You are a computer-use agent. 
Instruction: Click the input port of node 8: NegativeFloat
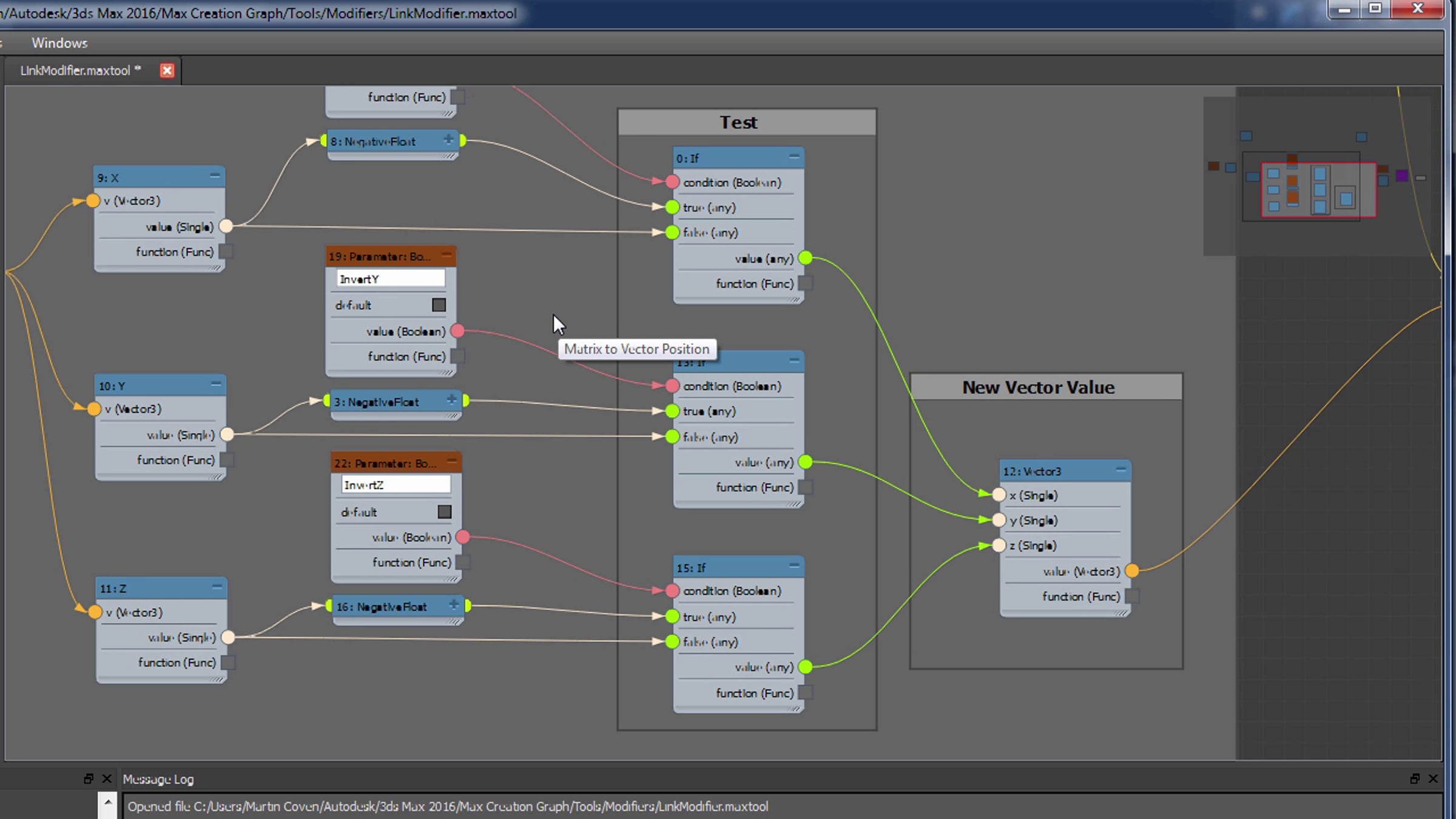tap(324, 141)
